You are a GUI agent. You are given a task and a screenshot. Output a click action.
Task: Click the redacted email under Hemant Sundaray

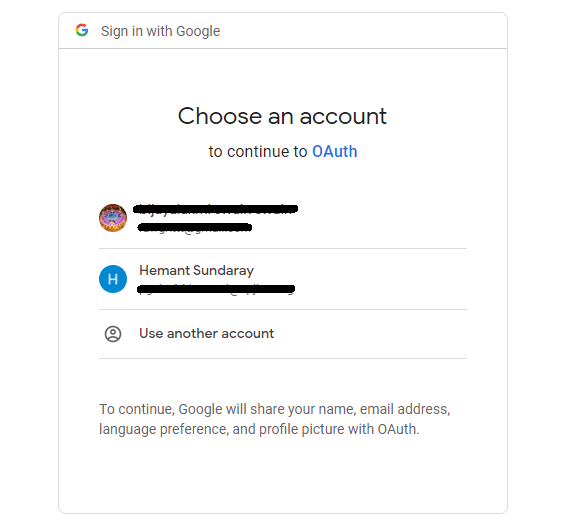(x=216, y=289)
